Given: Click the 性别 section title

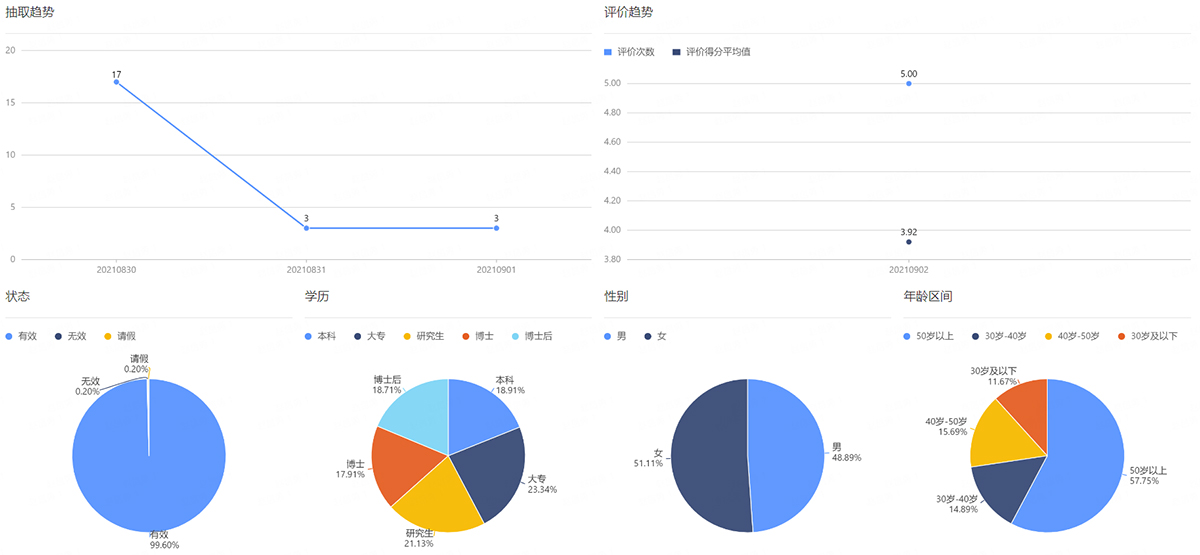Looking at the screenshot, I should click(x=617, y=297).
